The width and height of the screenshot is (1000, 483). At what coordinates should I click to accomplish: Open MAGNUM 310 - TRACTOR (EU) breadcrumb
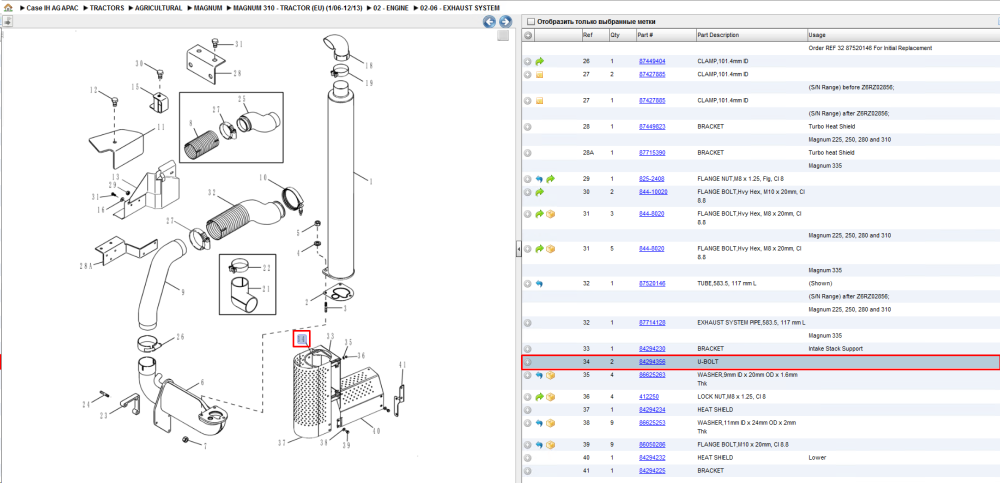pyautogui.click(x=299, y=8)
